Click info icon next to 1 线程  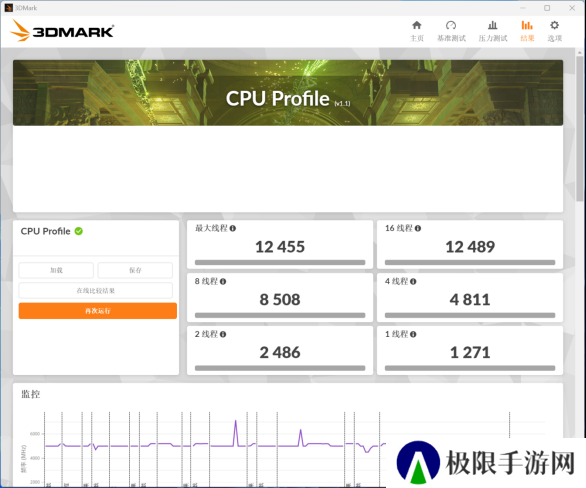[x=413, y=334]
